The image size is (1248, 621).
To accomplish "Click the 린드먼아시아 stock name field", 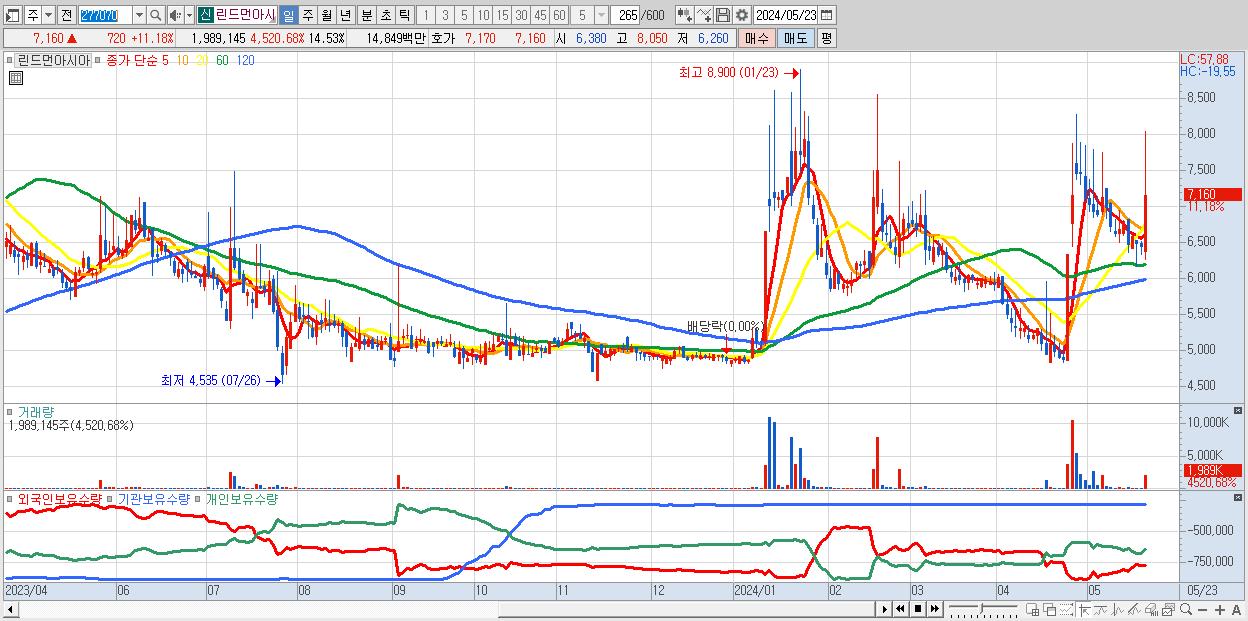I will [x=245, y=15].
